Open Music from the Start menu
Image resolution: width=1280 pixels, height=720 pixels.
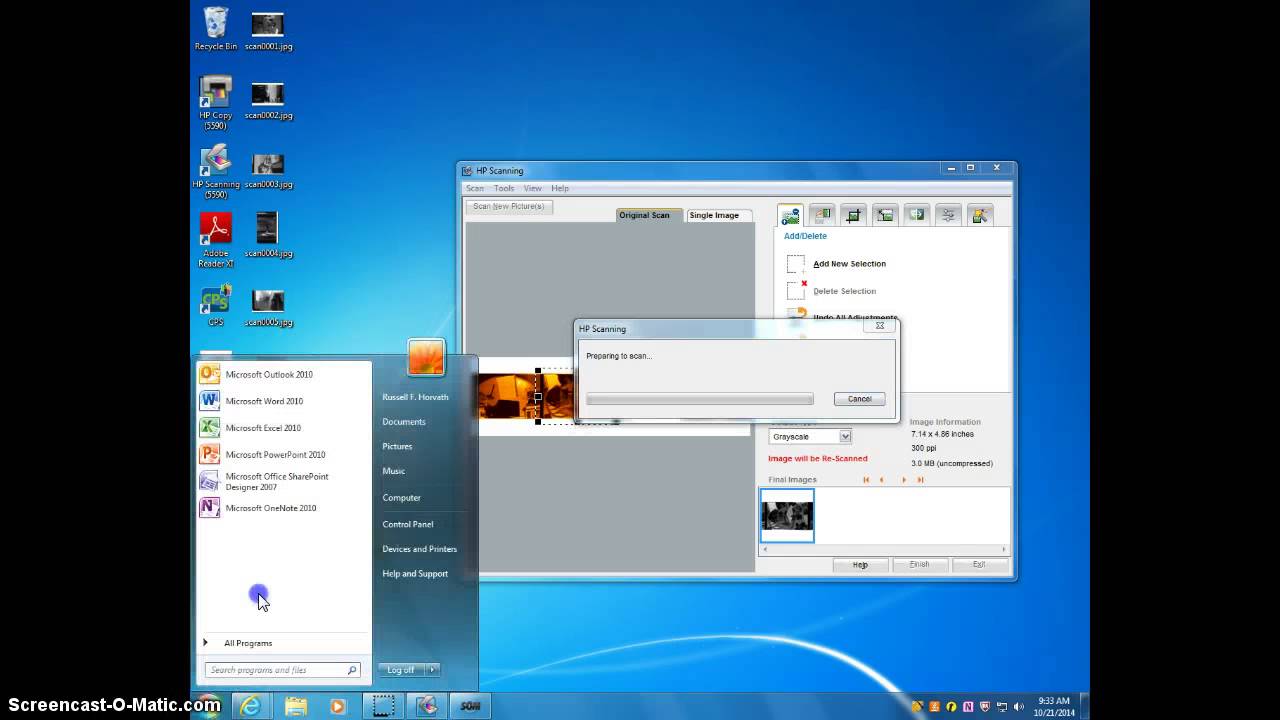coord(394,471)
